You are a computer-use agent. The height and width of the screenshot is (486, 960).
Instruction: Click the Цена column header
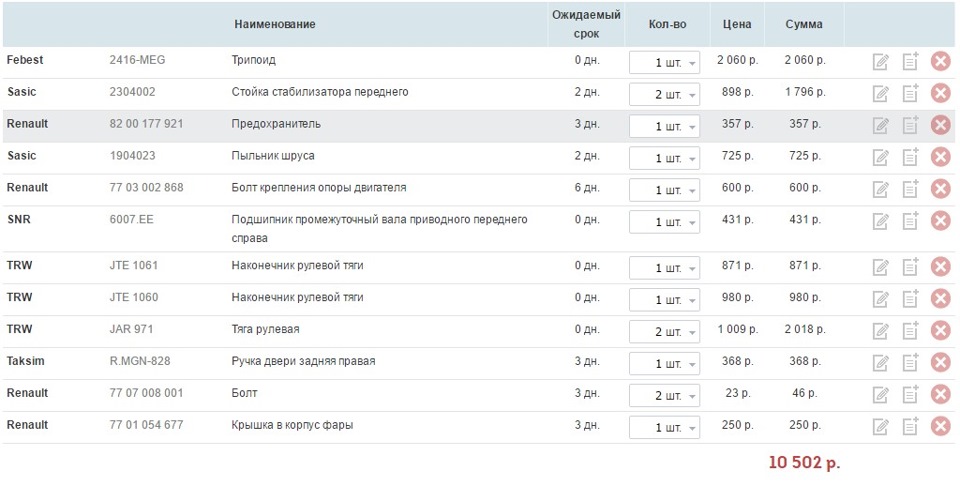pyautogui.click(x=737, y=24)
